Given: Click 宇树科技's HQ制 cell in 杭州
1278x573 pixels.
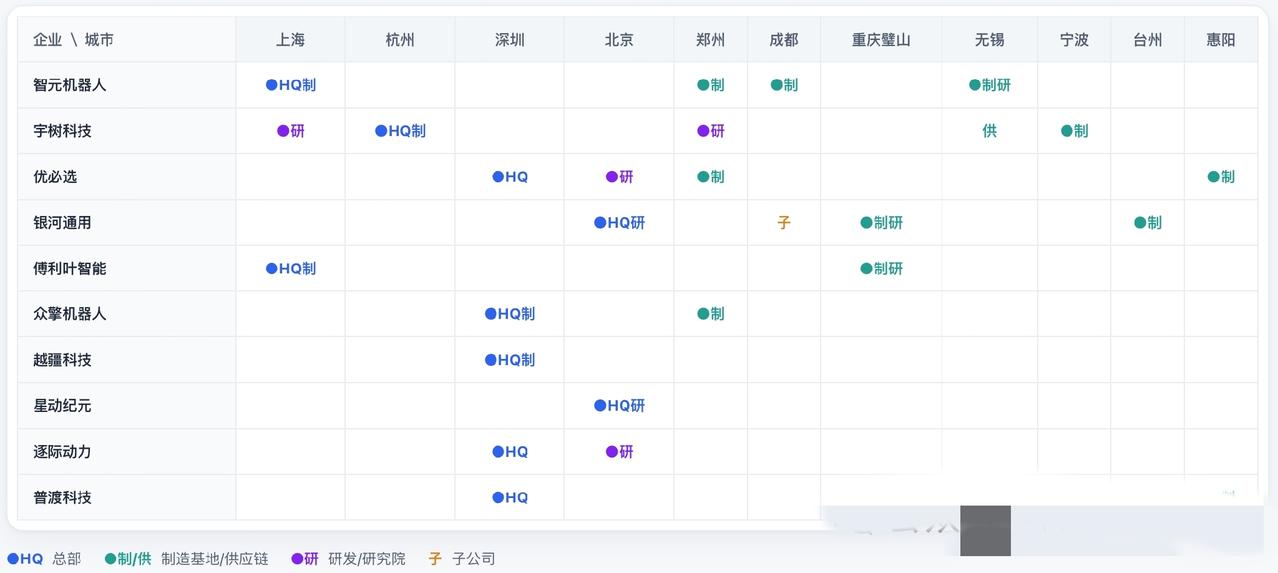Looking at the screenshot, I should tap(400, 131).
